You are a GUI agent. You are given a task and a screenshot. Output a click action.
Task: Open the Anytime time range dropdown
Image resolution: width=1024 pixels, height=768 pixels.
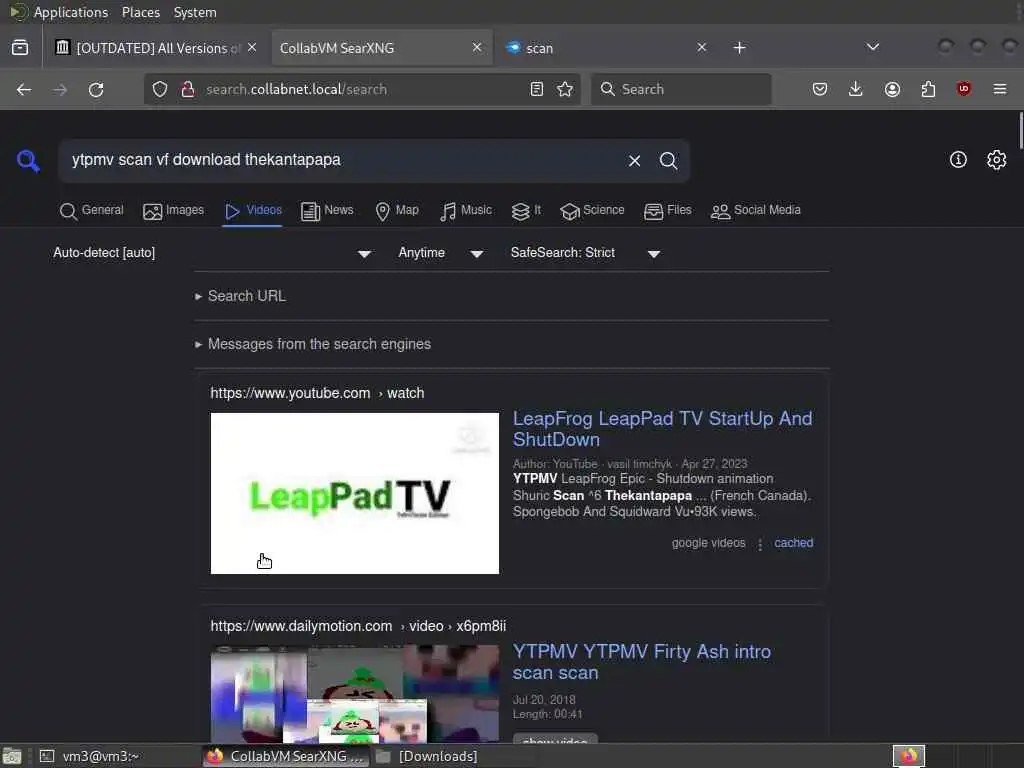pyautogui.click(x=441, y=253)
